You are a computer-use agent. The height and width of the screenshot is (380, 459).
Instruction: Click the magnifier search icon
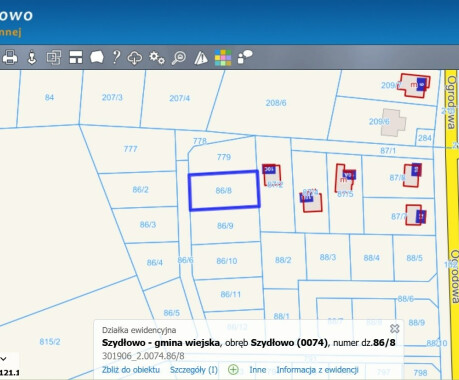click(x=179, y=58)
